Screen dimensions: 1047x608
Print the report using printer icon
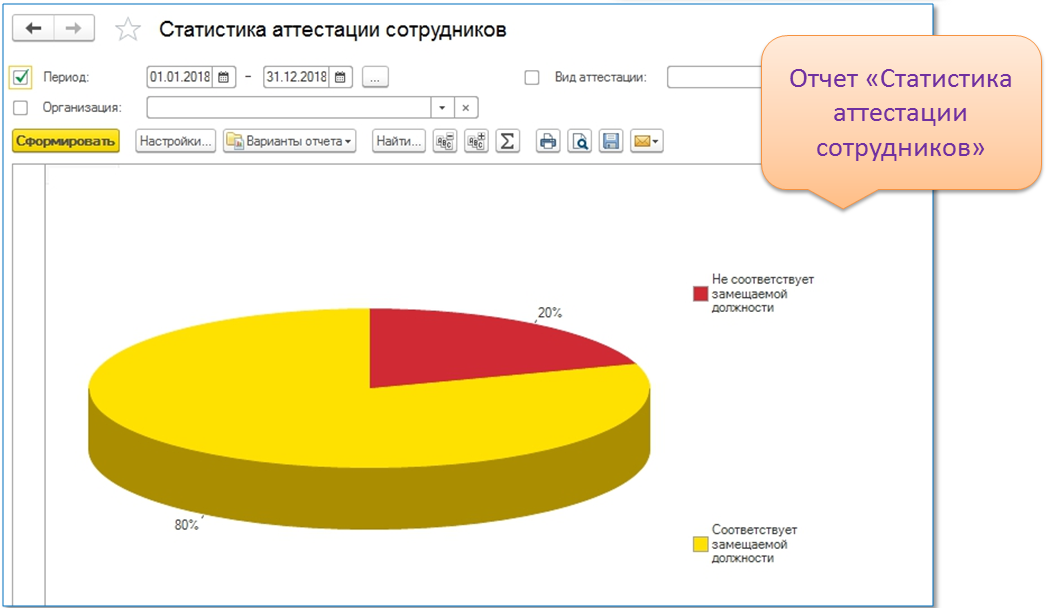548,142
